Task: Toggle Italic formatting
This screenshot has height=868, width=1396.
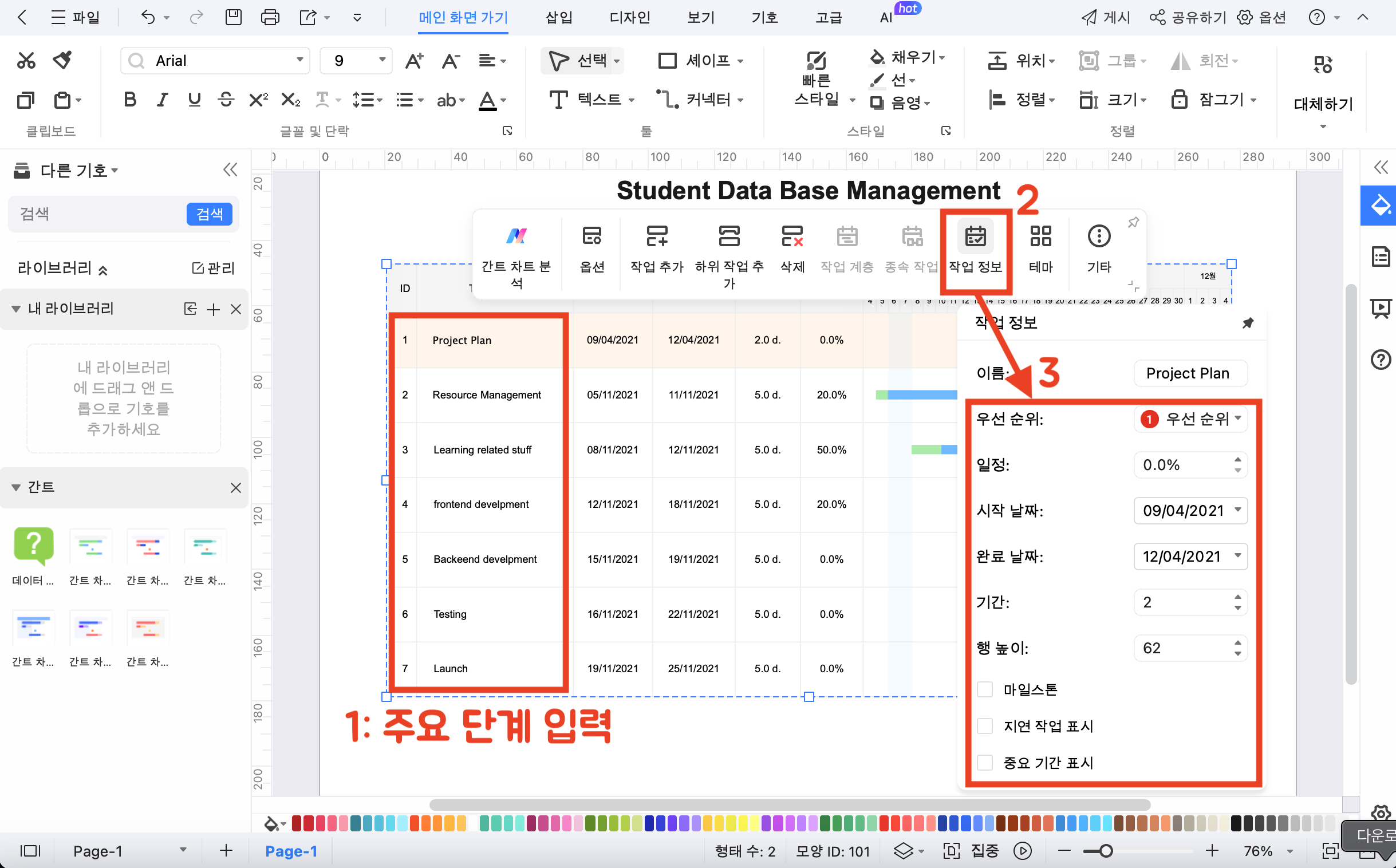Action: (x=163, y=100)
